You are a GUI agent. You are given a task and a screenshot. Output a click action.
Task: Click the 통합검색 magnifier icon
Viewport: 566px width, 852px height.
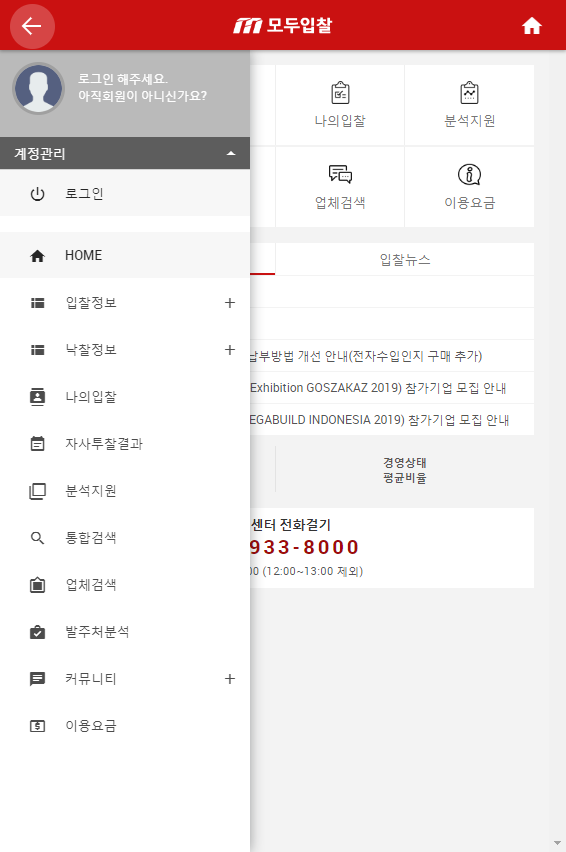37,538
